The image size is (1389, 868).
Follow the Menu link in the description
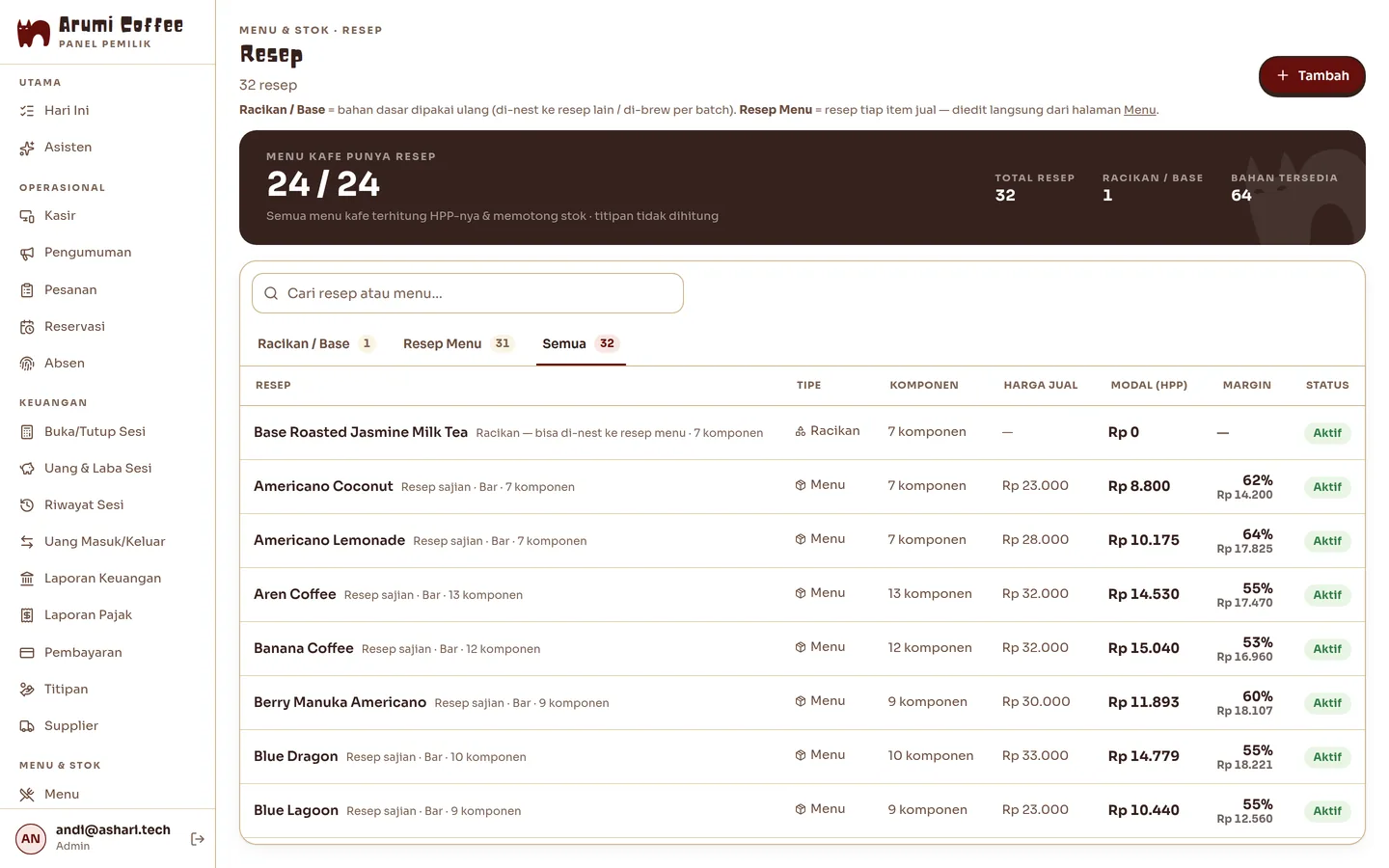1140,110
